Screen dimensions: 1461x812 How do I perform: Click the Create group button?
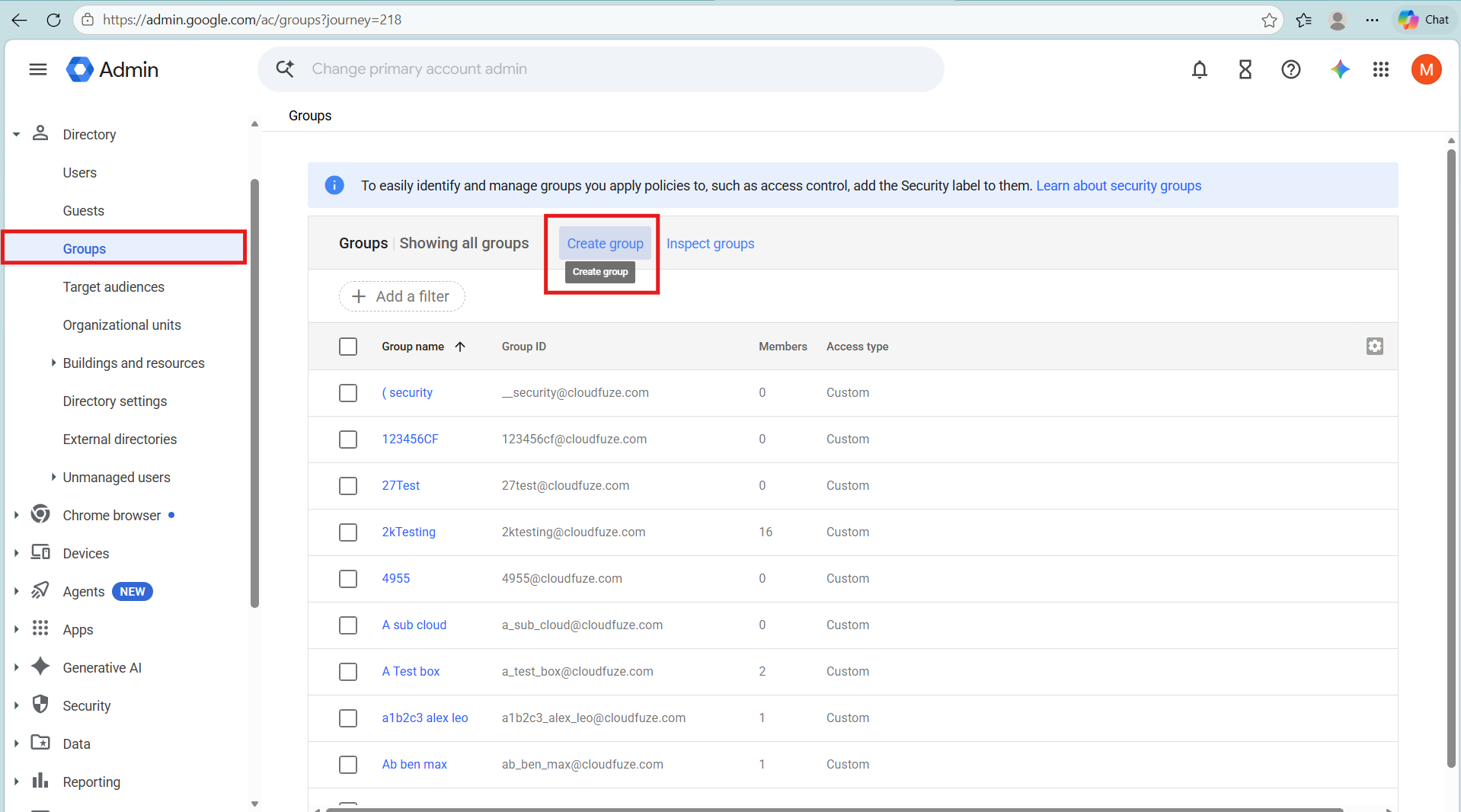pyautogui.click(x=605, y=244)
